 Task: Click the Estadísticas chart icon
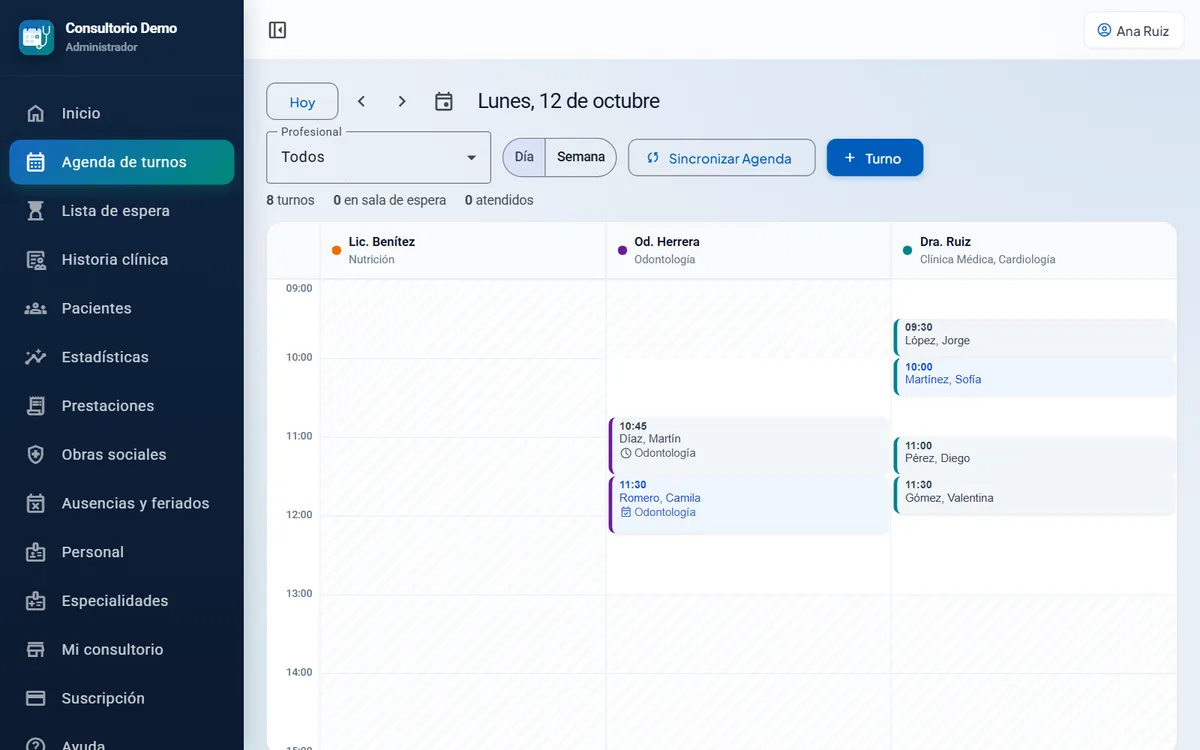36,357
